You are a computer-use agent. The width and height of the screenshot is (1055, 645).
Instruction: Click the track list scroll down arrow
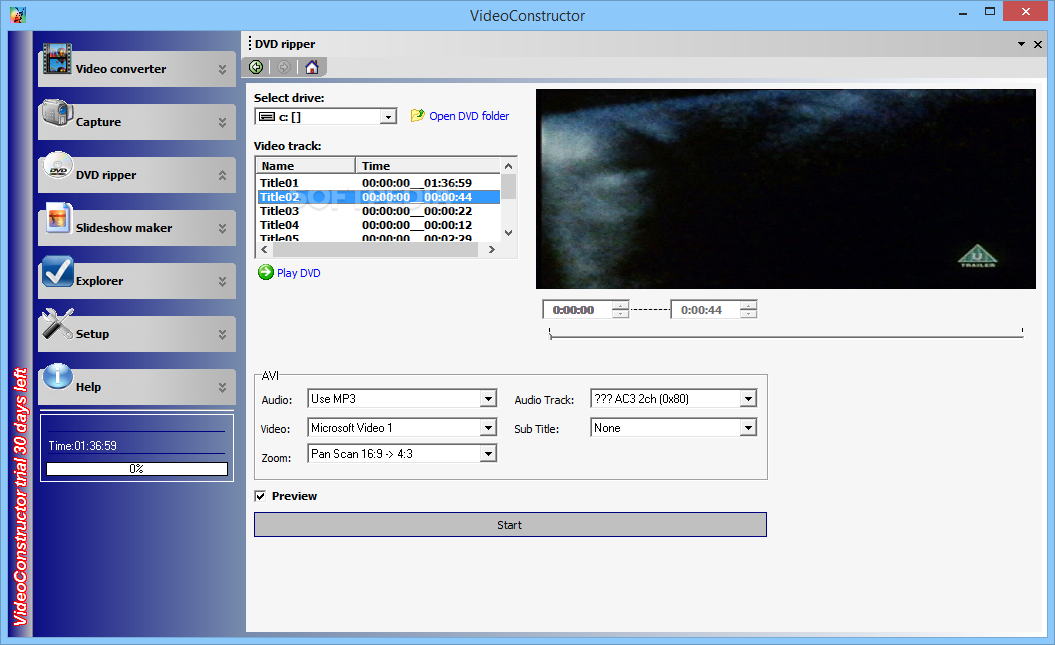pyautogui.click(x=509, y=233)
